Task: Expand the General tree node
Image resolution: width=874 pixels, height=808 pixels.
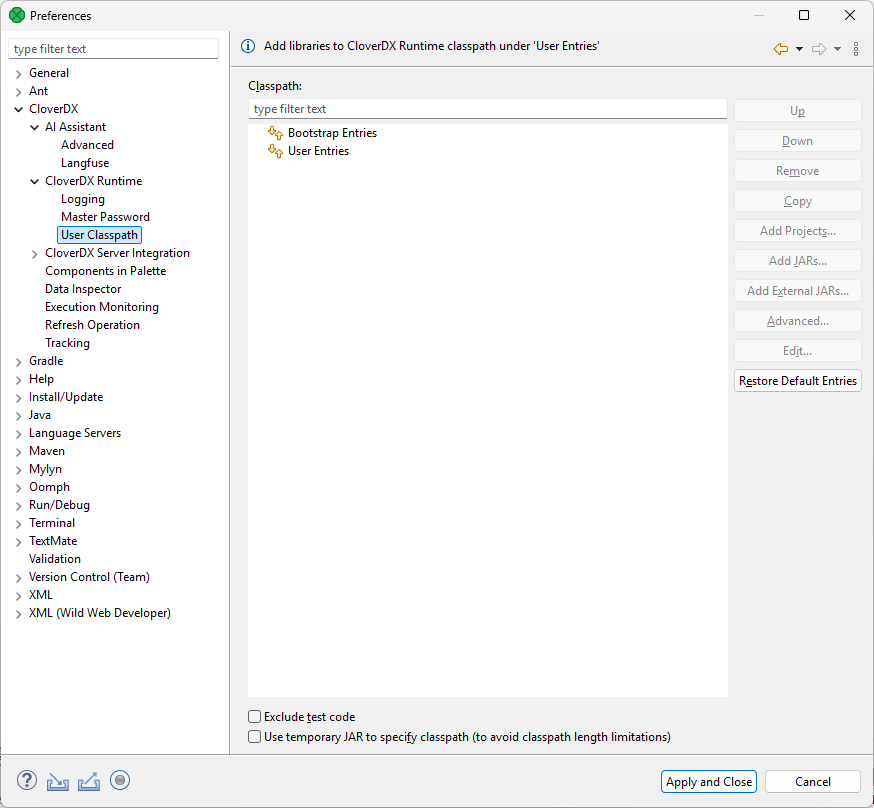Action: pos(18,74)
